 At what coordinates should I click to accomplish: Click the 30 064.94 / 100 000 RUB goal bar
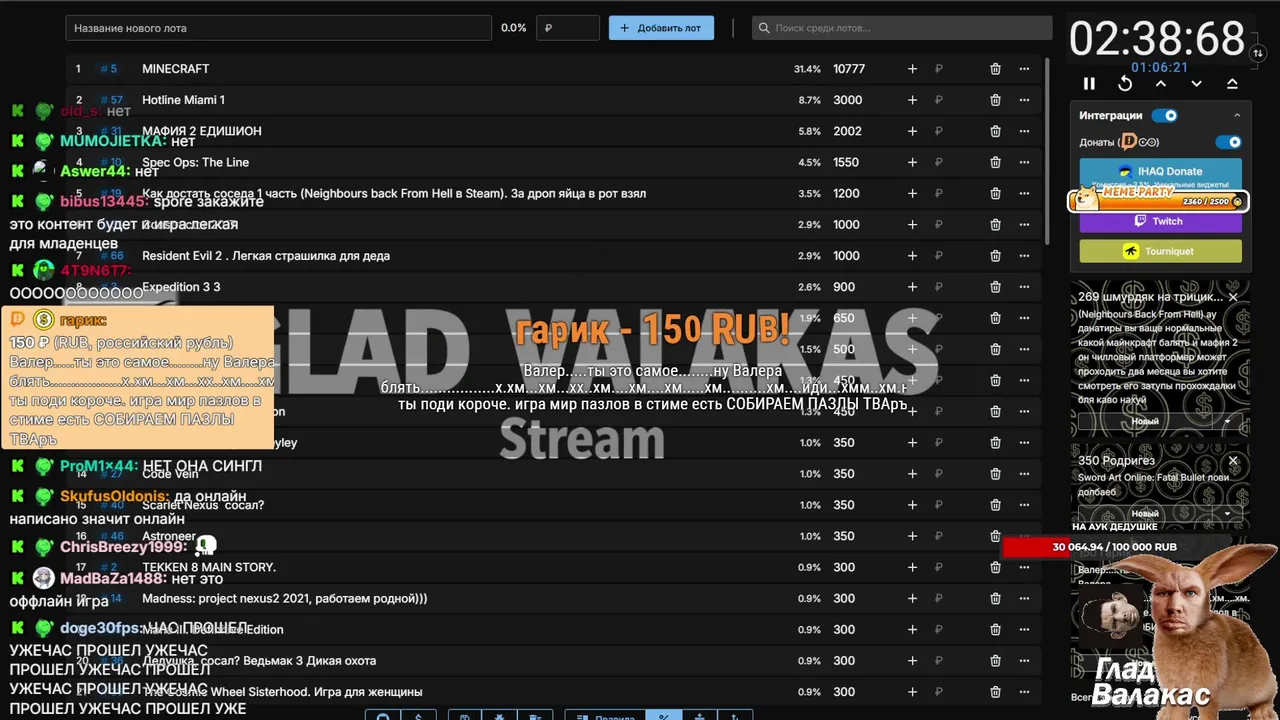point(1114,547)
